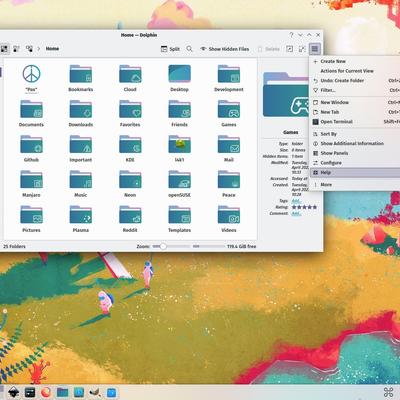Select the Manjaro folder
This screenshot has height=400, width=400.
31,184
